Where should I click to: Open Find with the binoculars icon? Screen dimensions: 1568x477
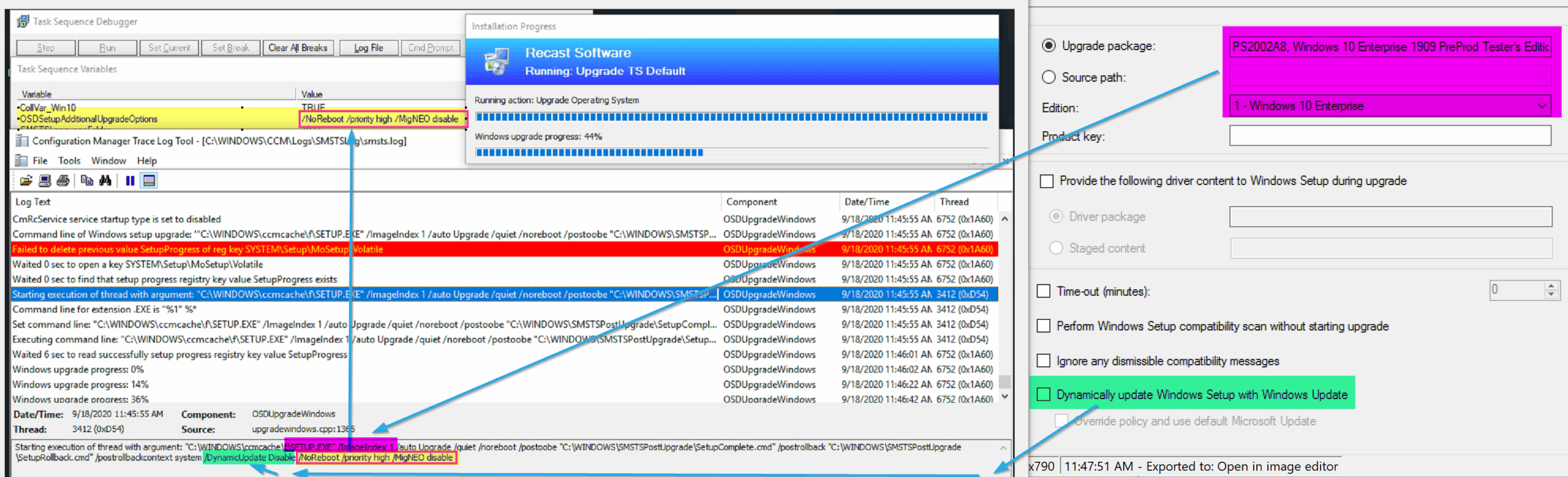[x=105, y=180]
